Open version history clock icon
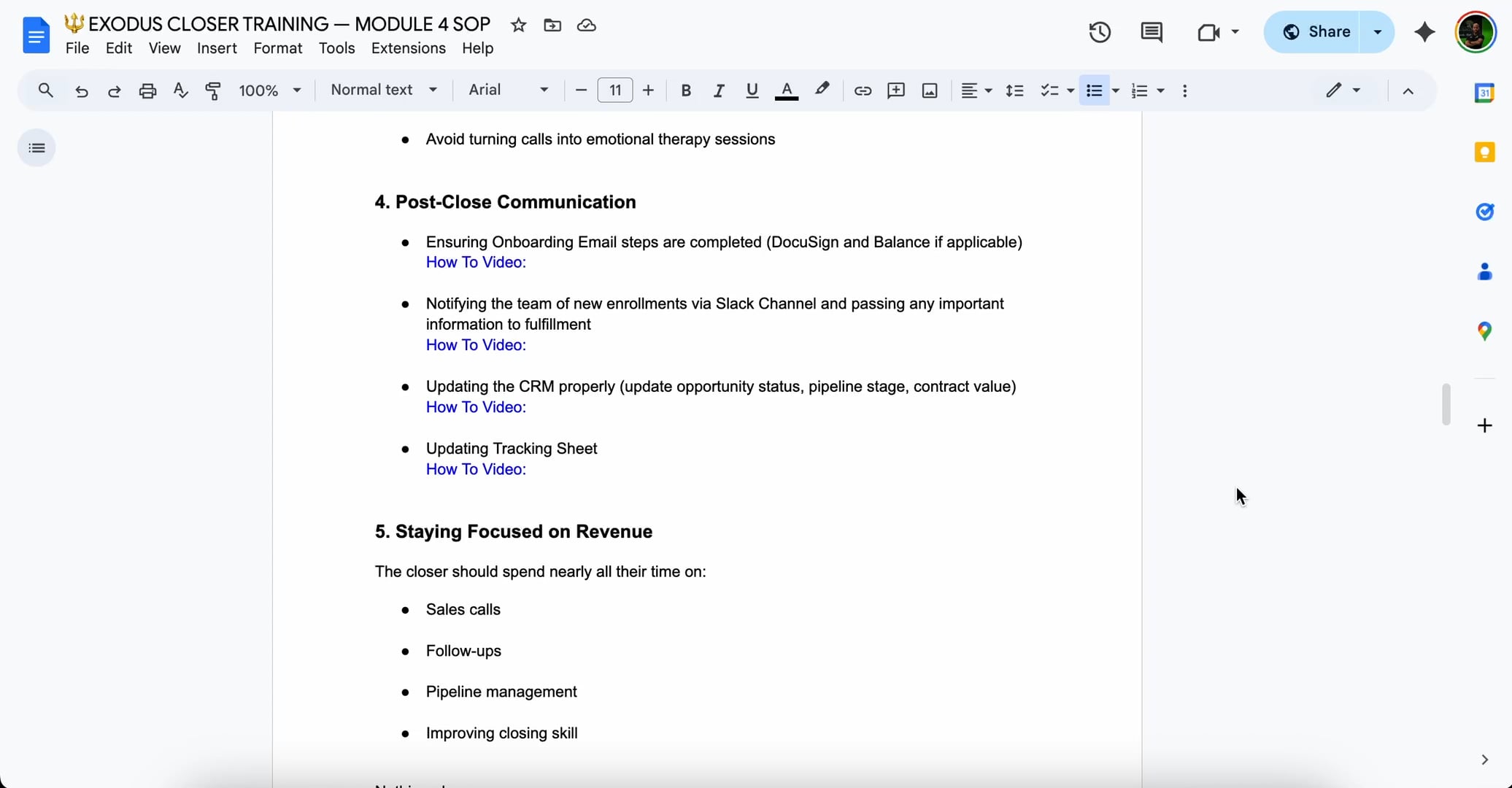Viewport: 1512px width, 788px height. (x=1100, y=32)
